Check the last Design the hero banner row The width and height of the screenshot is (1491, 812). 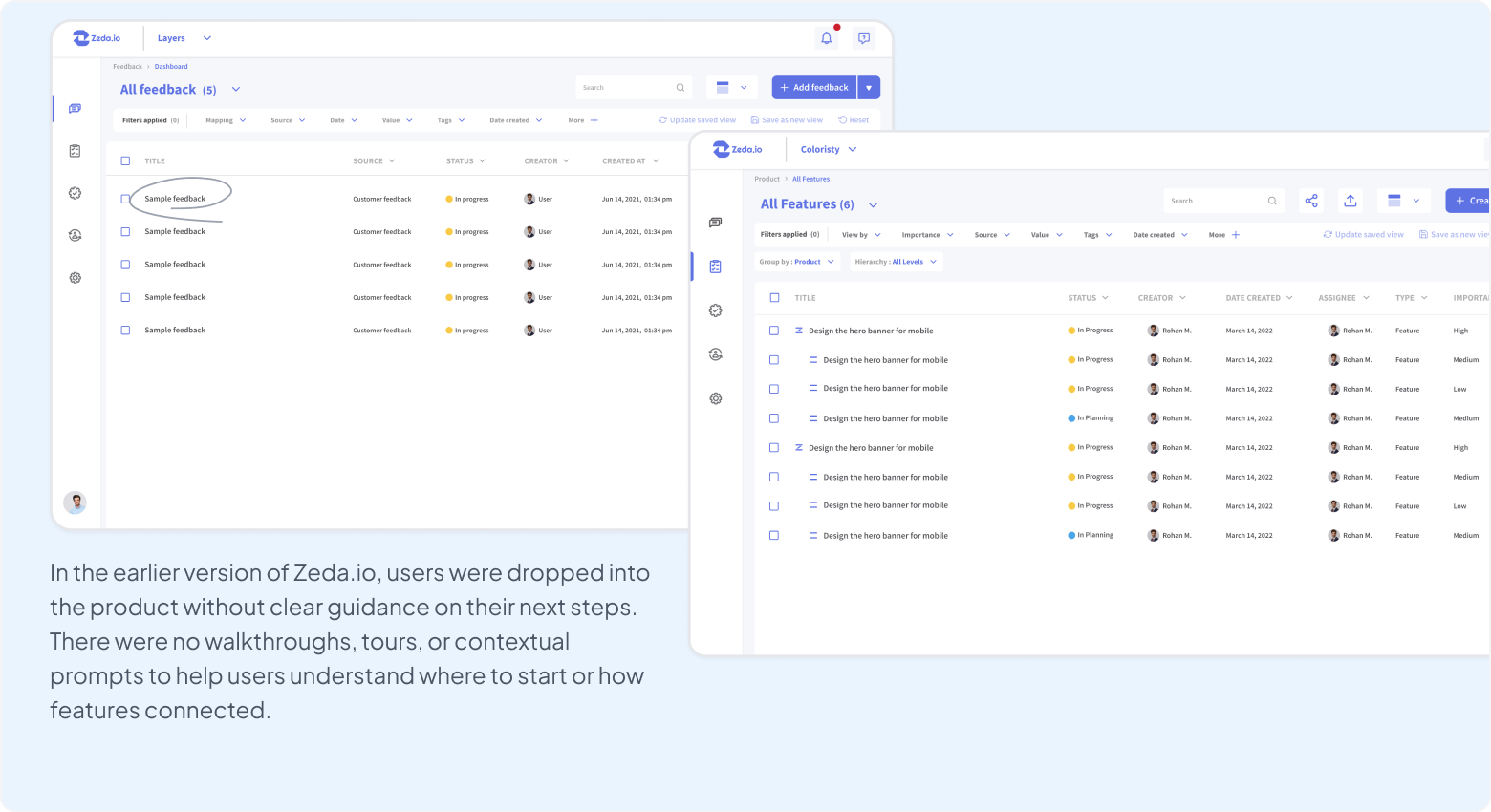[774, 536]
